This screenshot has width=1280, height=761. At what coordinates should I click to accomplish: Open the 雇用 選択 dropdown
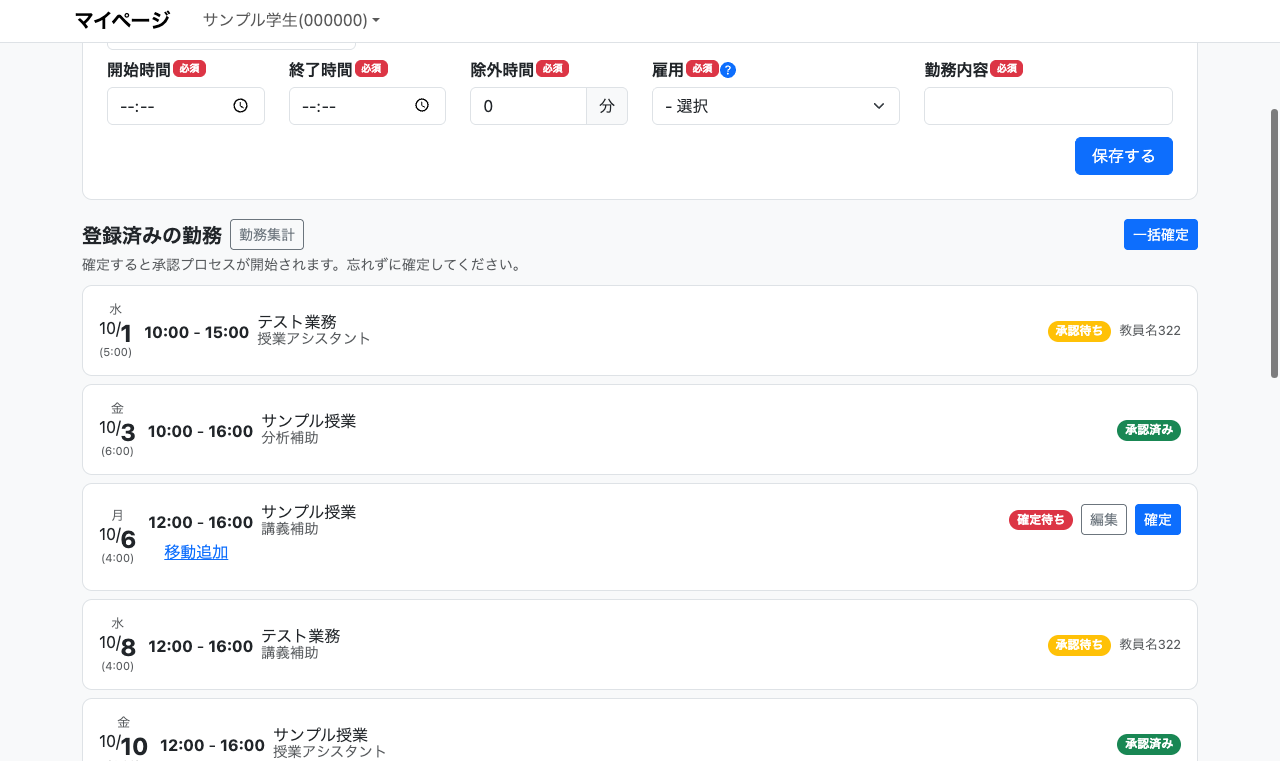point(775,106)
